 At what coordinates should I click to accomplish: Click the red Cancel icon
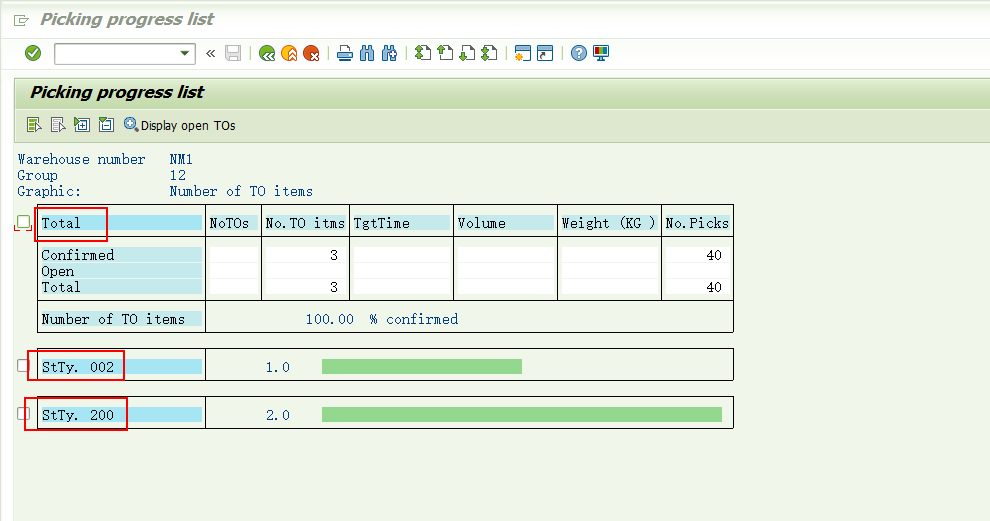coord(311,54)
